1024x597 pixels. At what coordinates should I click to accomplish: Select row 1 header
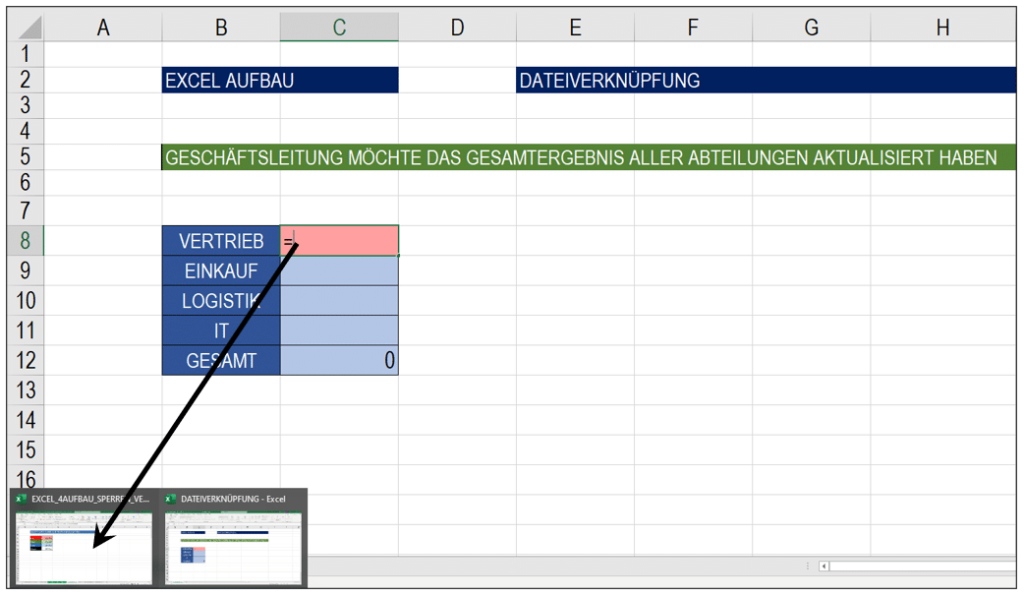click(x=25, y=54)
